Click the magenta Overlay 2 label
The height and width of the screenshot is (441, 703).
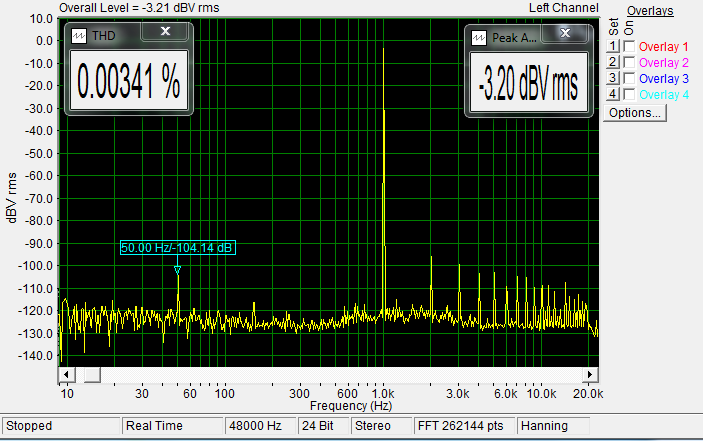tap(664, 63)
